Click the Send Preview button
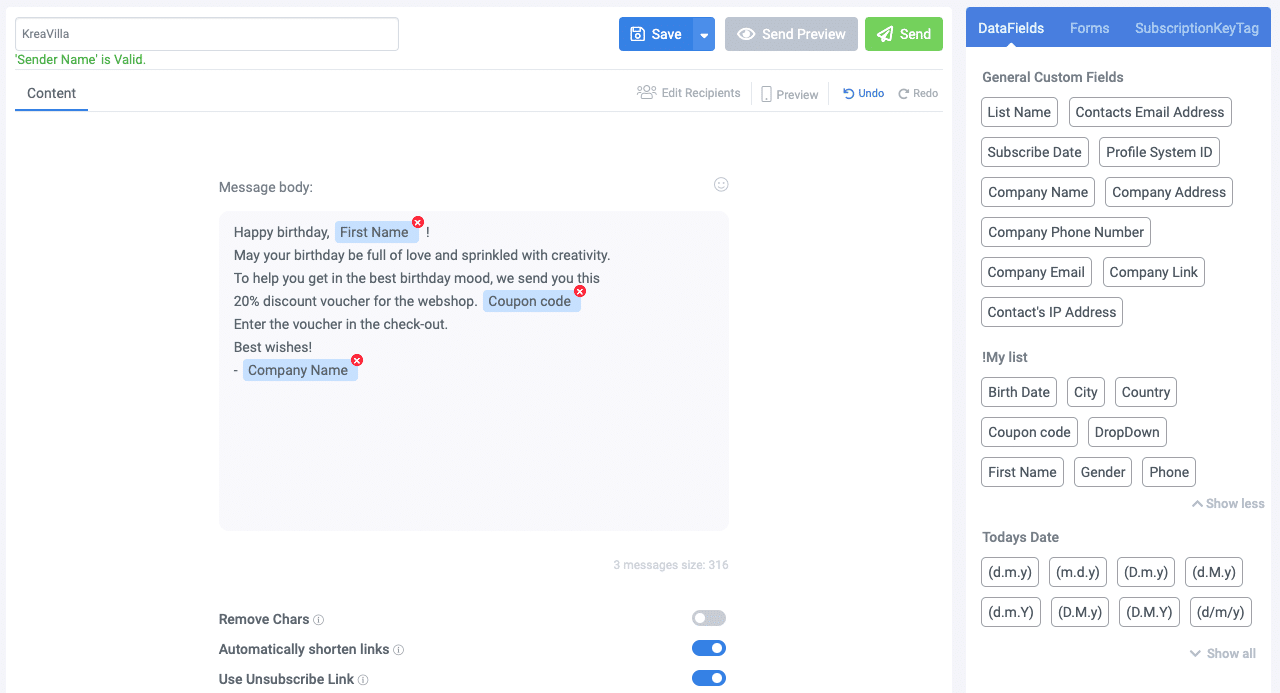Image resolution: width=1280 pixels, height=693 pixels. [x=791, y=34]
